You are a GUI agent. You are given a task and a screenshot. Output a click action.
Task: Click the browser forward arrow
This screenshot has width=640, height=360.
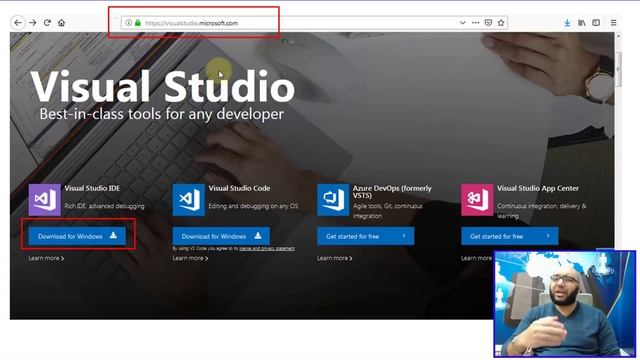point(33,23)
